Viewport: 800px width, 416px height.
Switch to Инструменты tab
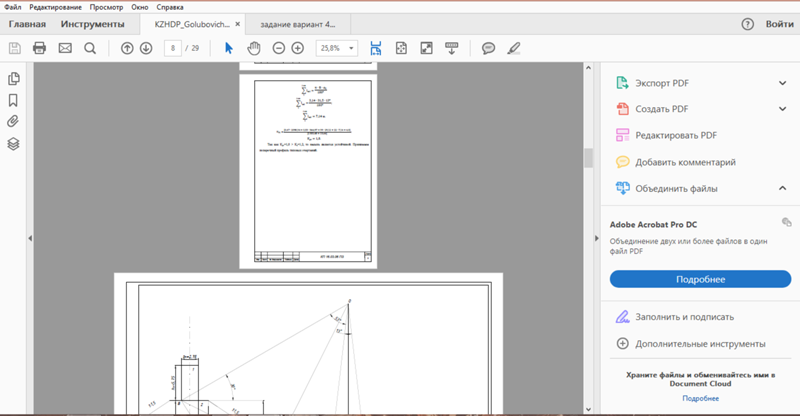click(x=92, y=24)
